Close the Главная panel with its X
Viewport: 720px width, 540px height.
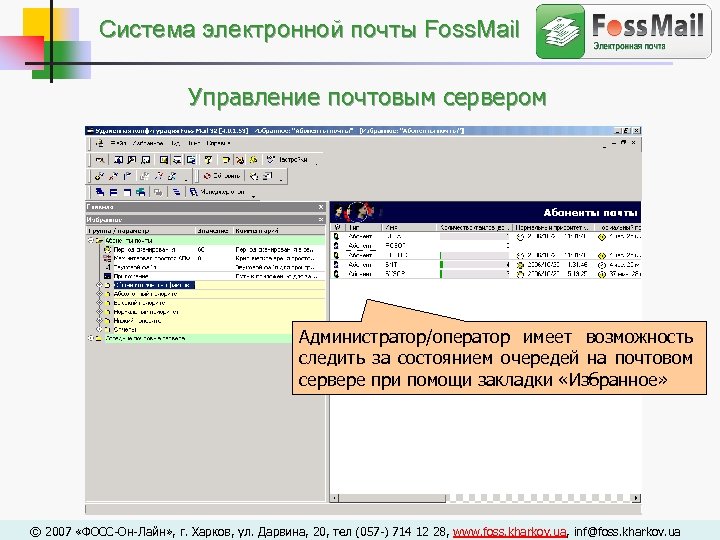[321, 207]
